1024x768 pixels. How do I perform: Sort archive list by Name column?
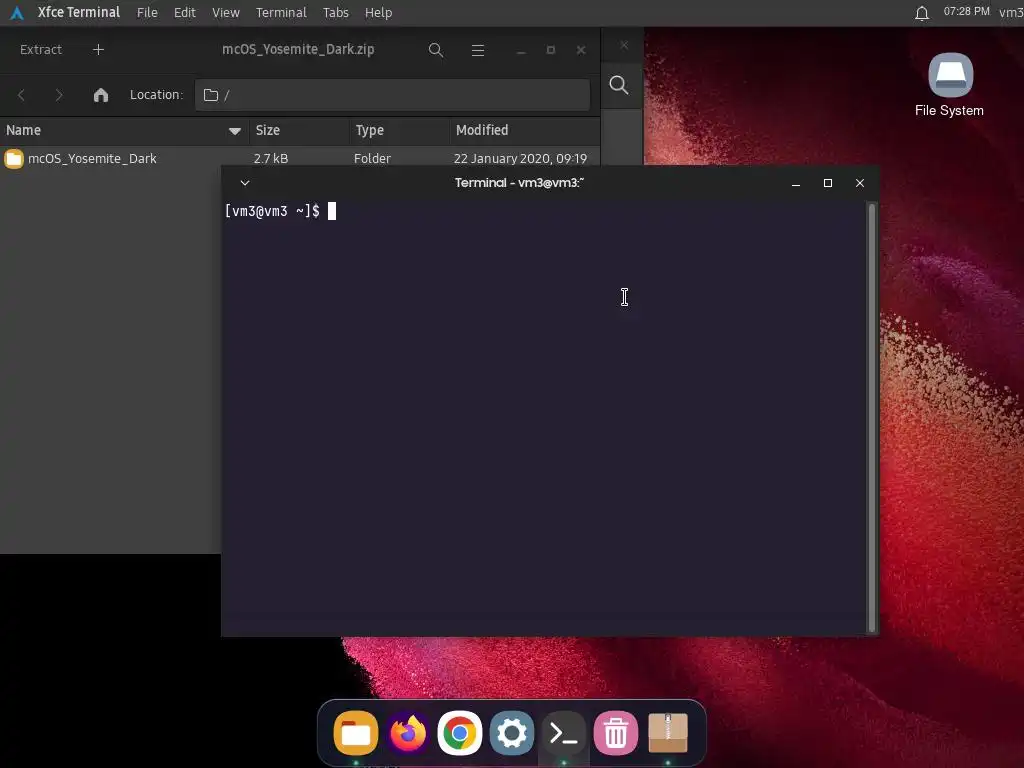tap(124, 131)
